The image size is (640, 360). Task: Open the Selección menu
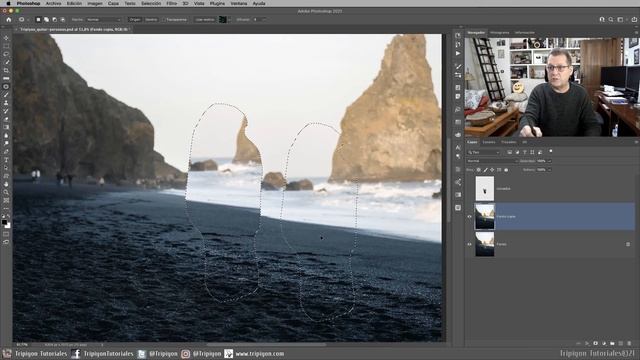coord(151,3)
